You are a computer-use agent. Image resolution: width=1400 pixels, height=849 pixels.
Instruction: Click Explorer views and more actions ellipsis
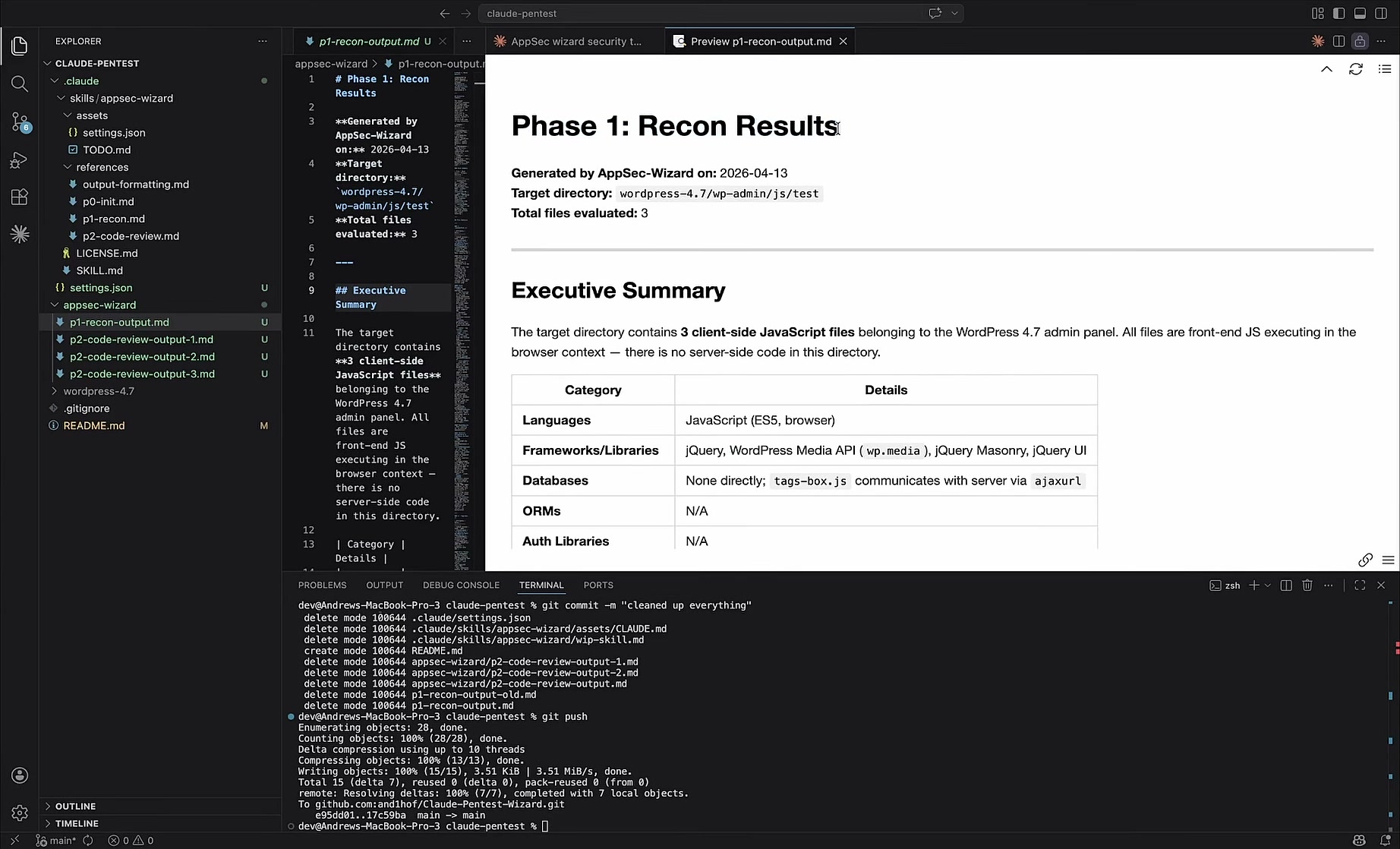point(263,41)
